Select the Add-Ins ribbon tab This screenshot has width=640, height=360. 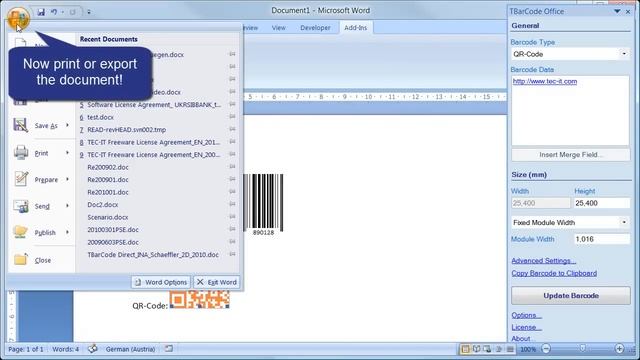356,28
